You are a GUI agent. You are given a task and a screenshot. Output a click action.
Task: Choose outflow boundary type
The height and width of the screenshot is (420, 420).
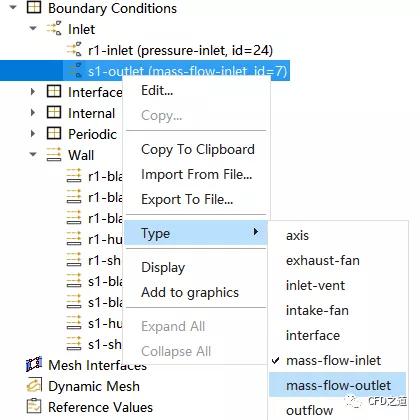point(309,410)
